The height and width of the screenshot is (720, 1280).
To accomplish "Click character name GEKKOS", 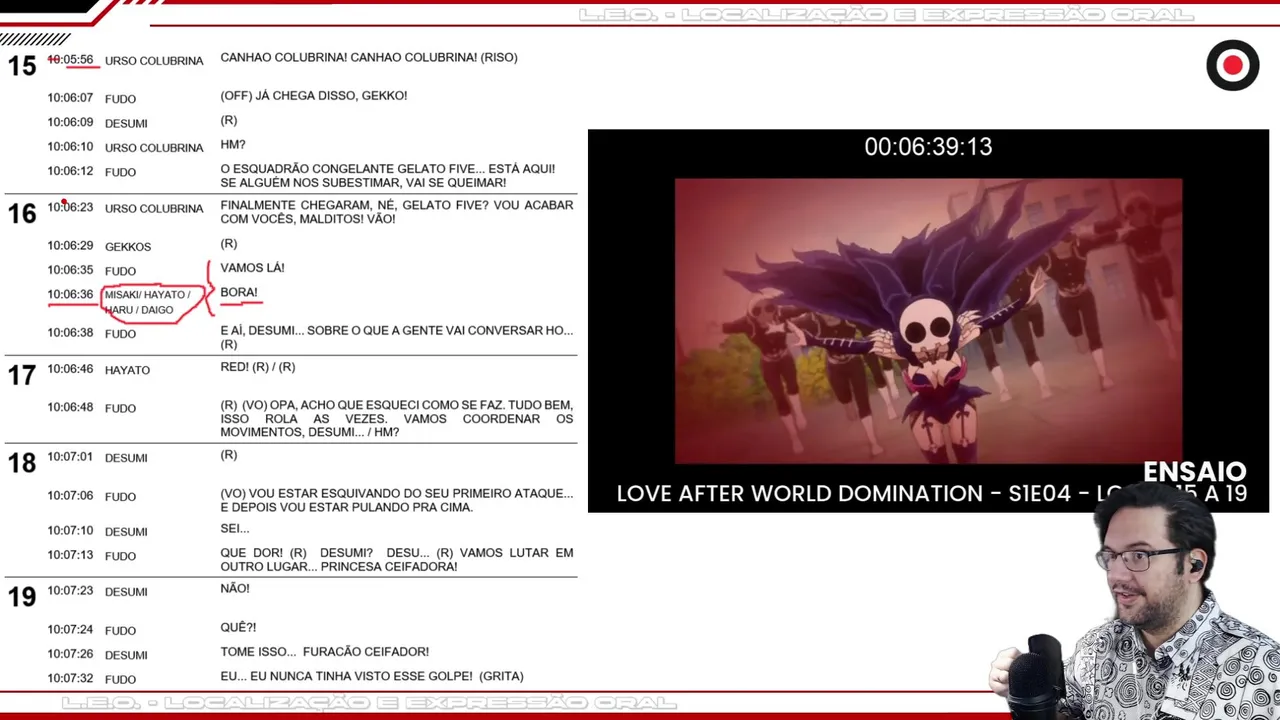I will (x=128, y=247).
